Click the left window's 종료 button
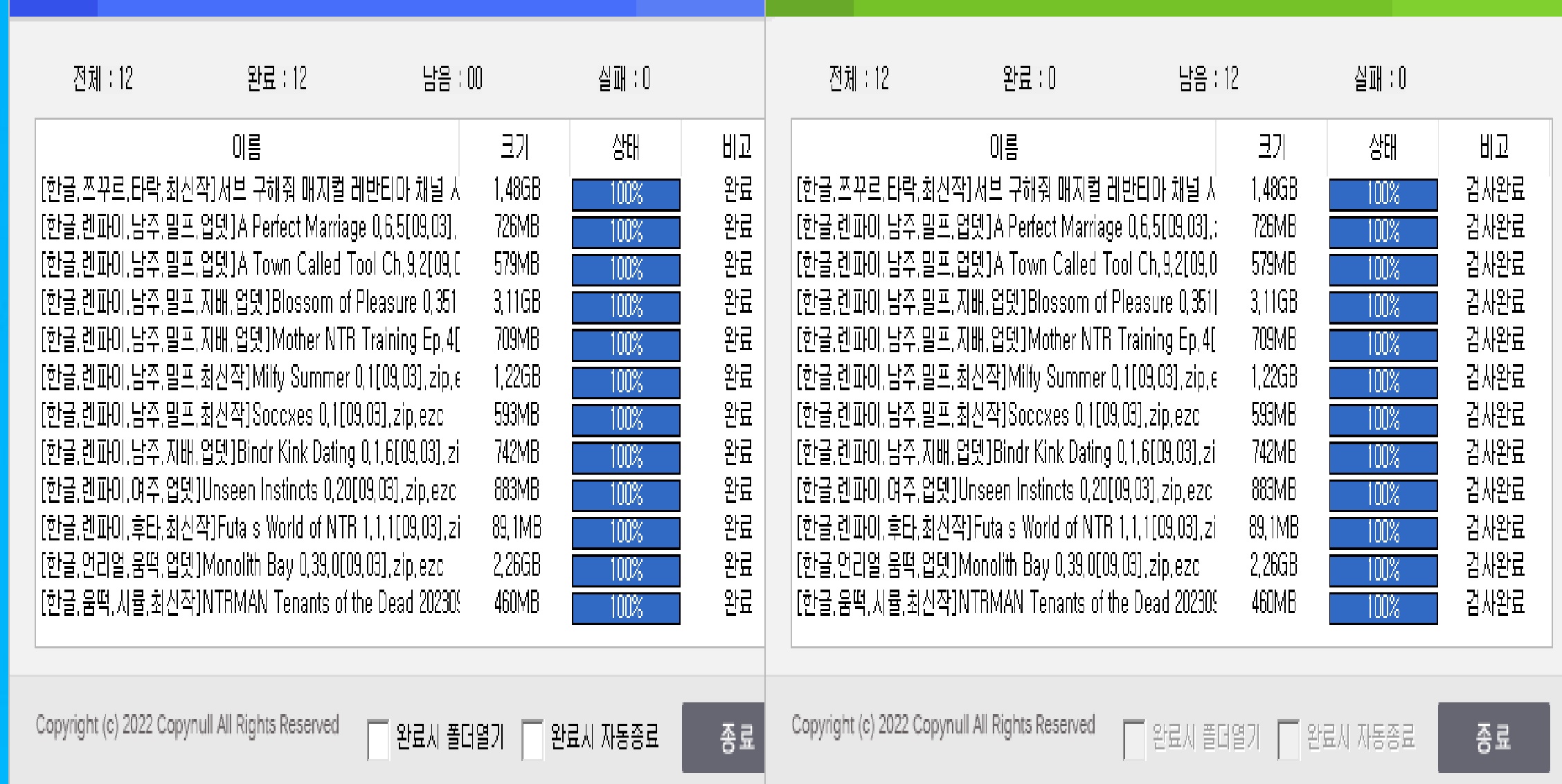The height and width of the screenshot is (784, 1562). click(724, 738)
